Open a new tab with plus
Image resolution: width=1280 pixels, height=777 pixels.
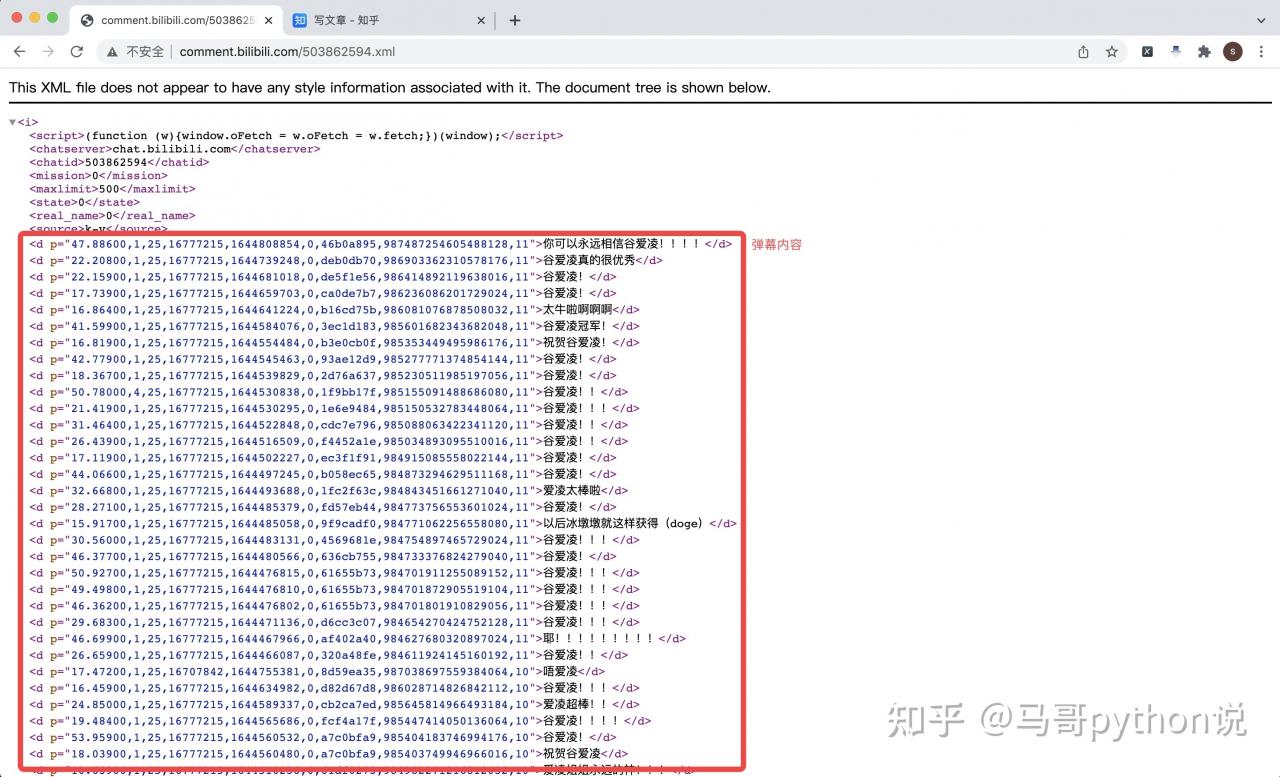point(514,20)
